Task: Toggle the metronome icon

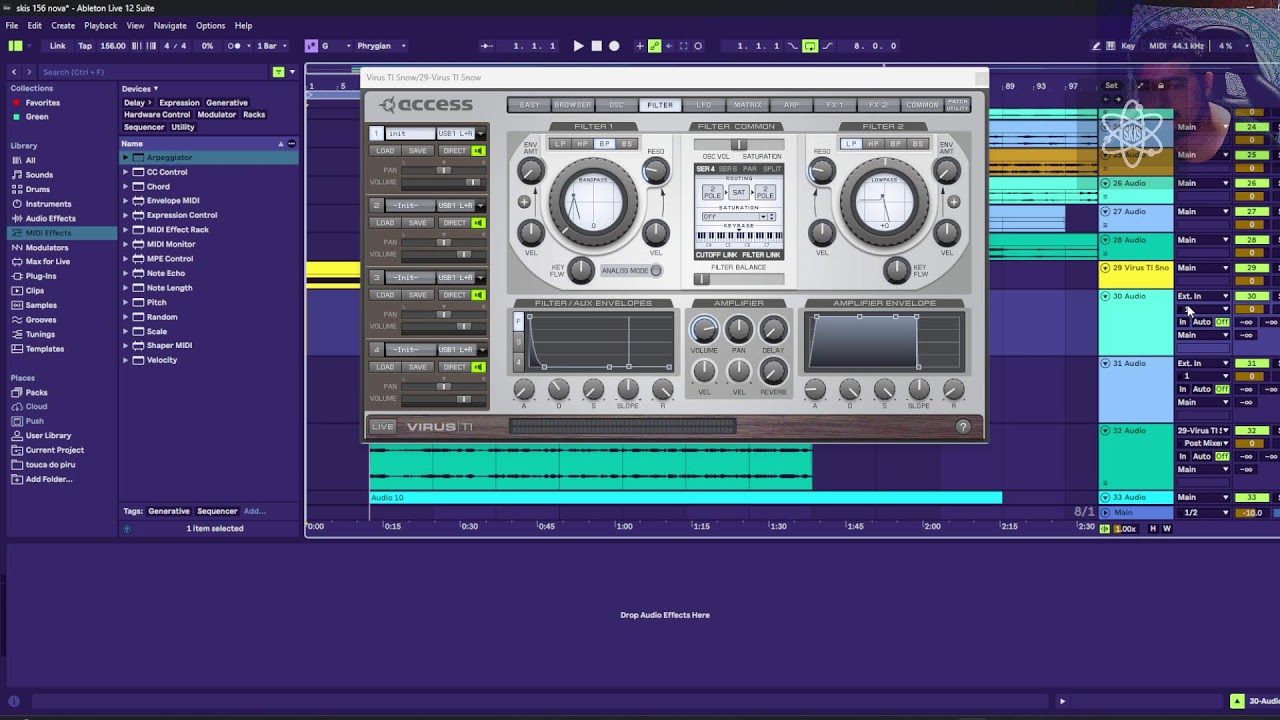Action: click(235, 46)
